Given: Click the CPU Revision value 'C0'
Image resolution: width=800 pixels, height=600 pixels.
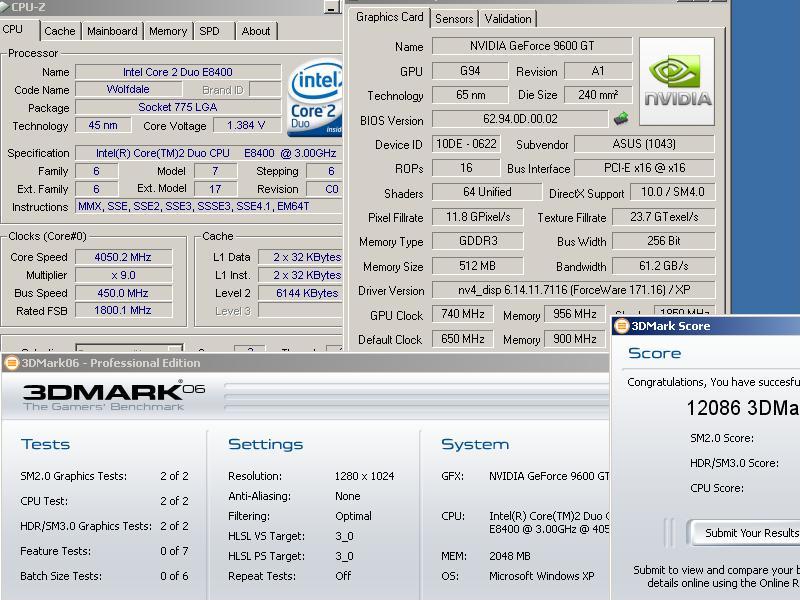Looking at the screenshot, I should point(324,189).
